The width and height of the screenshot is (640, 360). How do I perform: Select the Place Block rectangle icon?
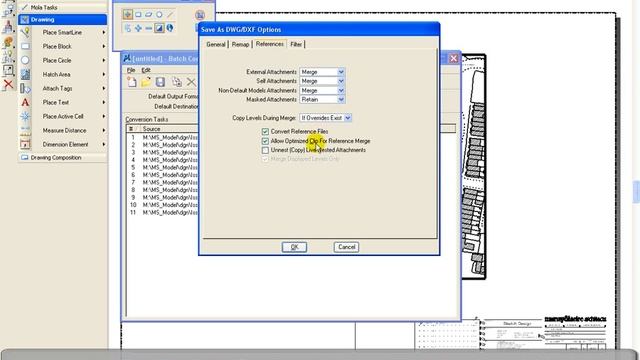[25, 47]
